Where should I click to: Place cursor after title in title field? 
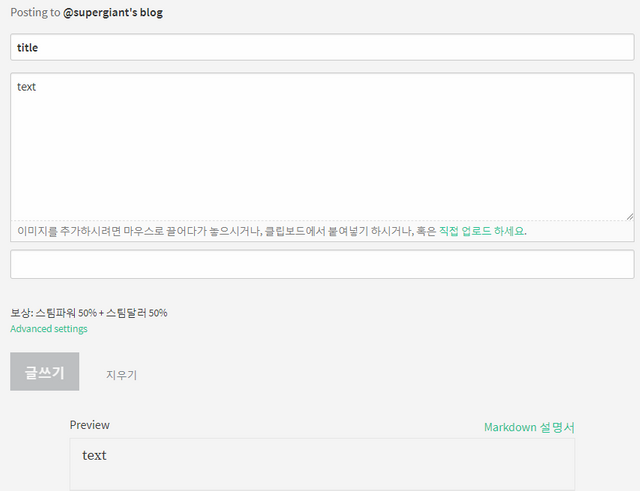(39, 47)
